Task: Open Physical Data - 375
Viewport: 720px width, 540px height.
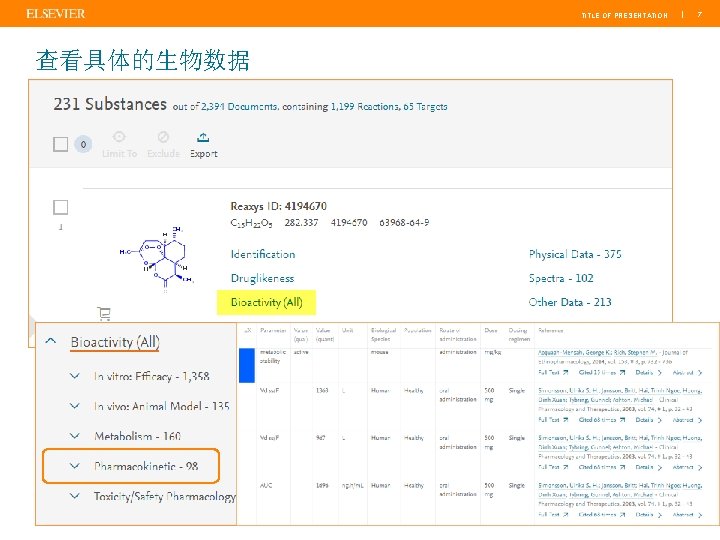Action: pos(575,254)
